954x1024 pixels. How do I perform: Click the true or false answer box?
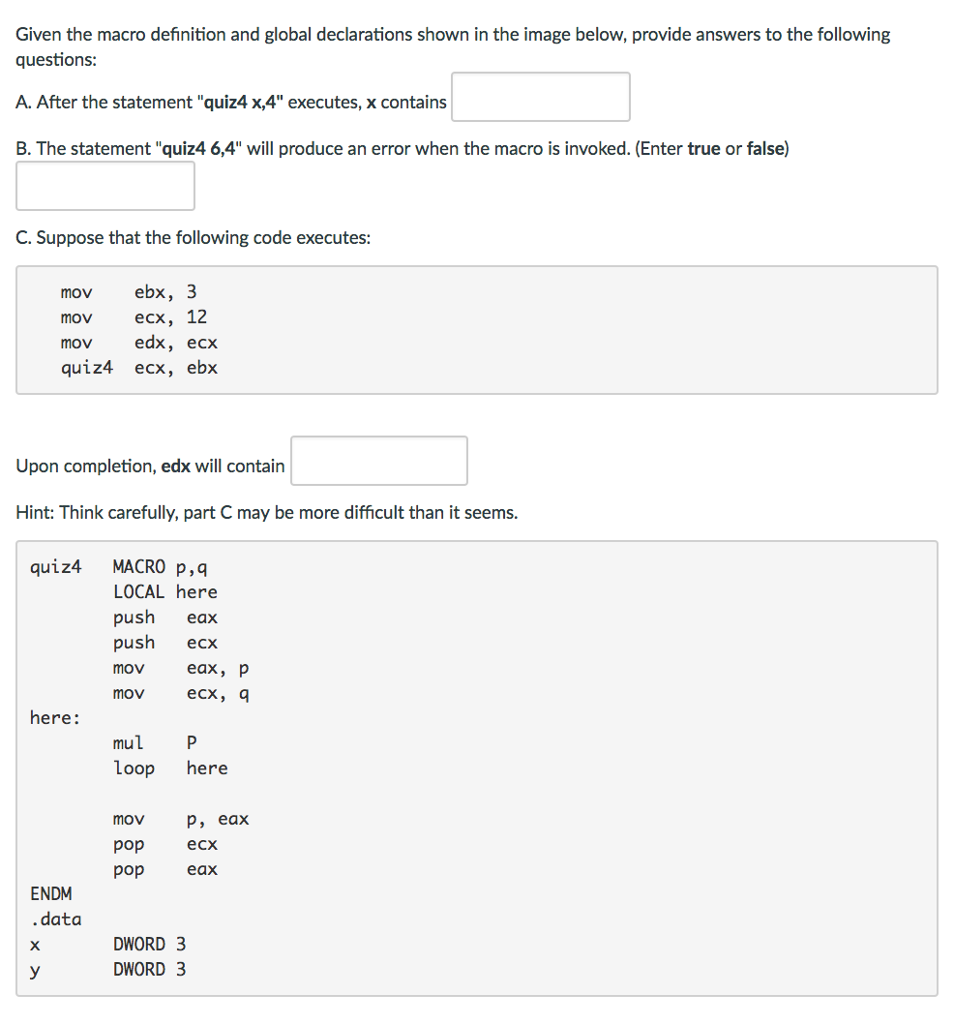104,185
